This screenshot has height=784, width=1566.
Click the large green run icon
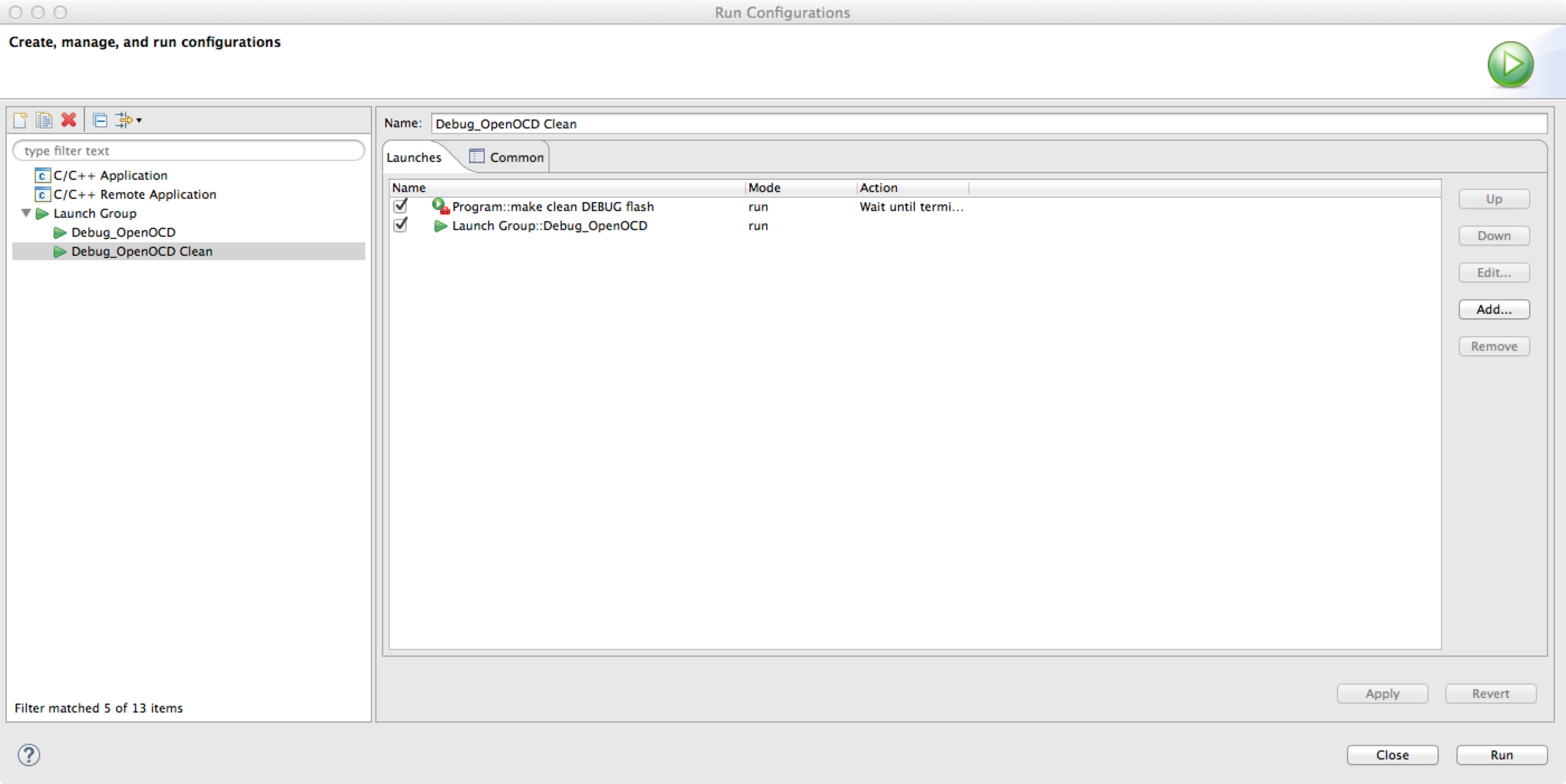coord(1510,64)
